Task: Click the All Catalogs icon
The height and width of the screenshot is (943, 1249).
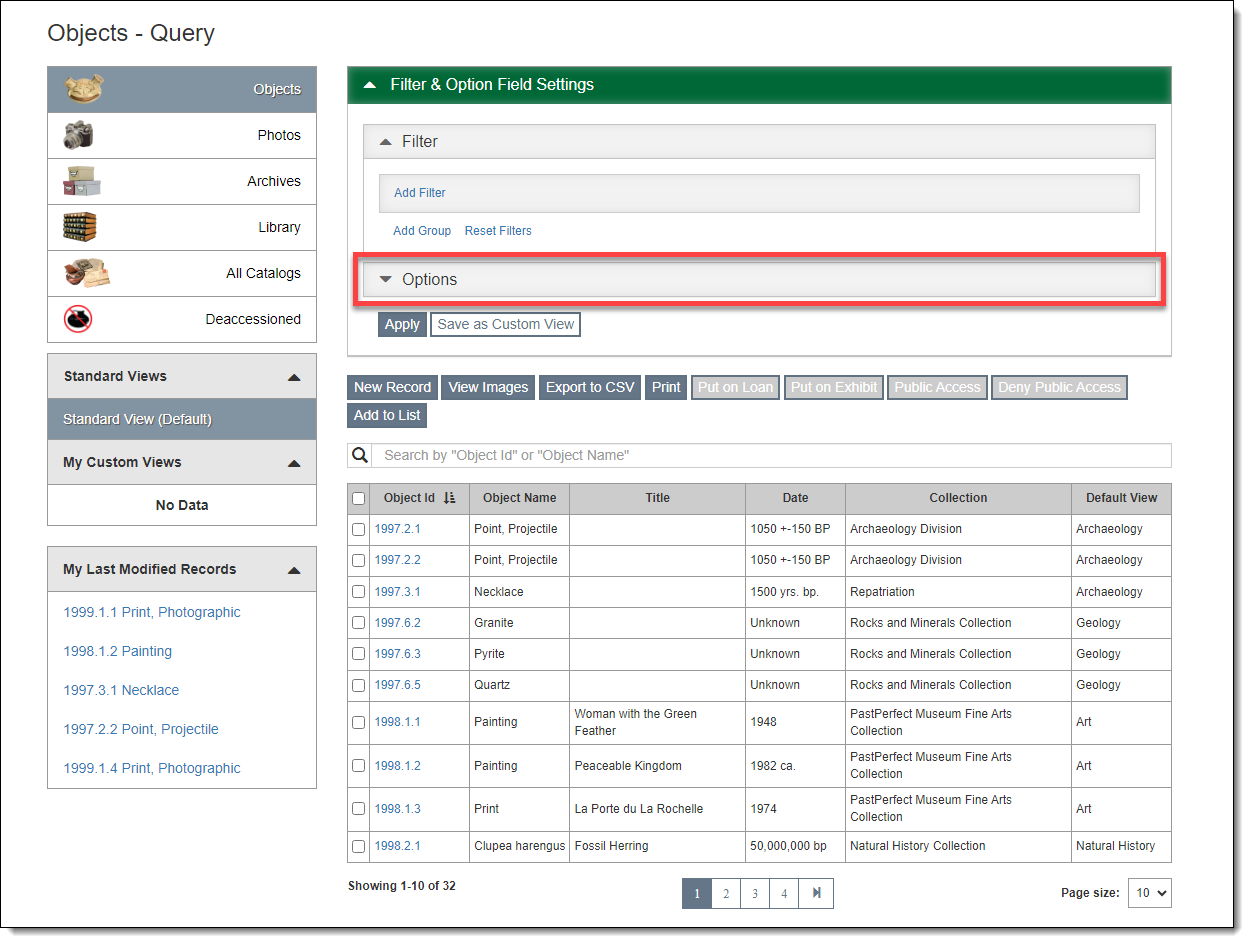Action: (x=86, y=273)
